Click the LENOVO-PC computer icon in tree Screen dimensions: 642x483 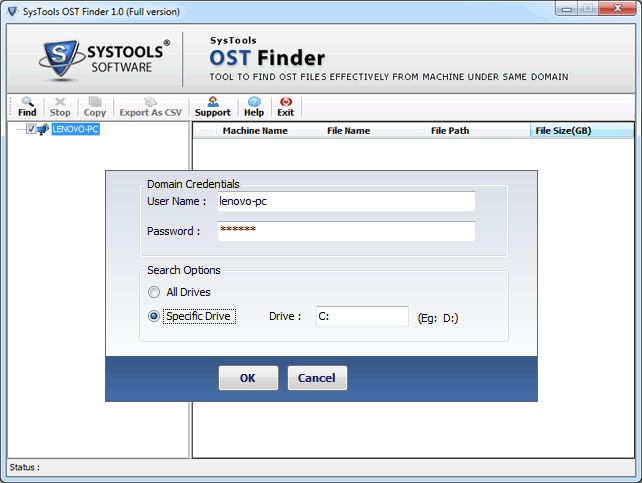pyautogui.click(x=43, y=129)
